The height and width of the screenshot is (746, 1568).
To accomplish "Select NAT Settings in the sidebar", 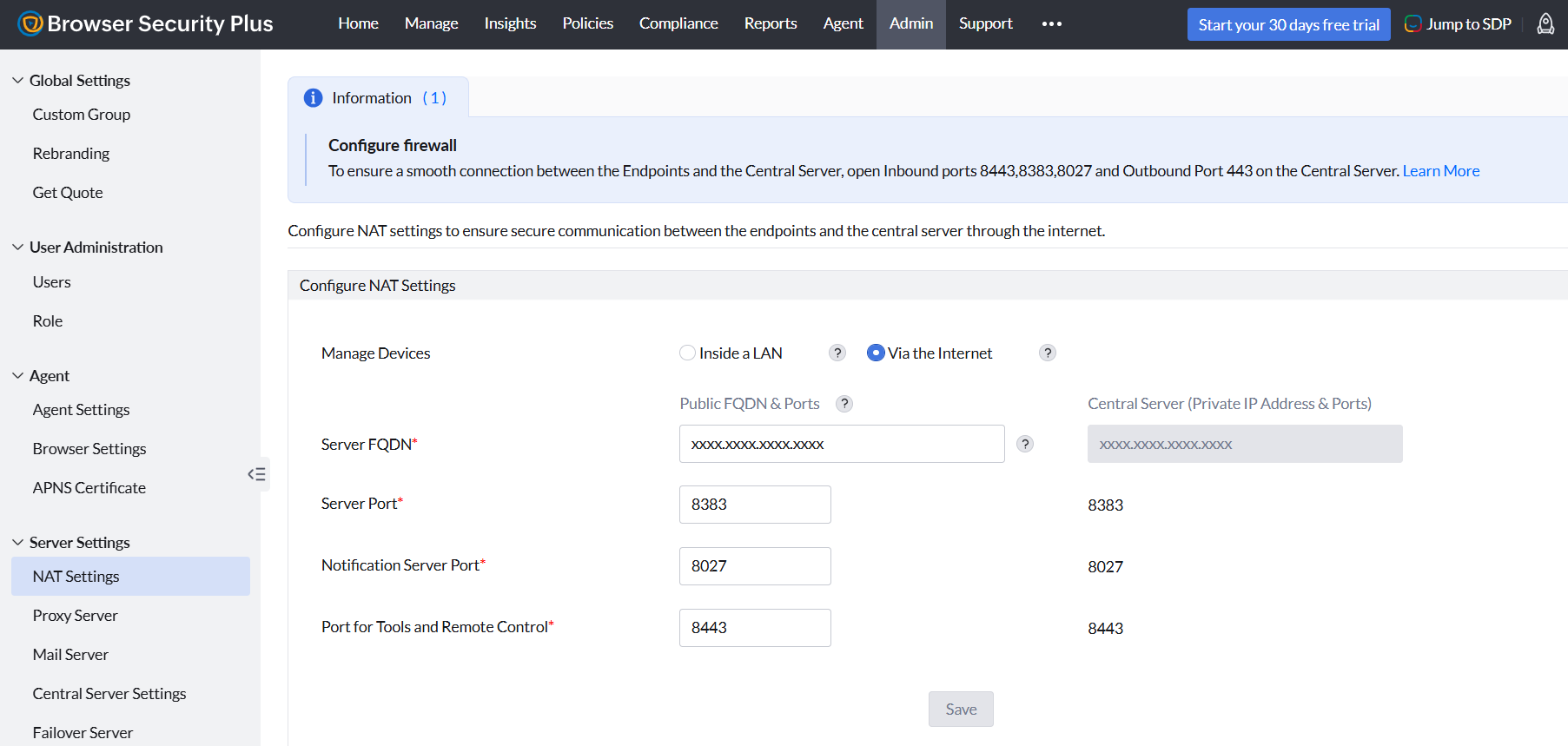I will point(130,577).
